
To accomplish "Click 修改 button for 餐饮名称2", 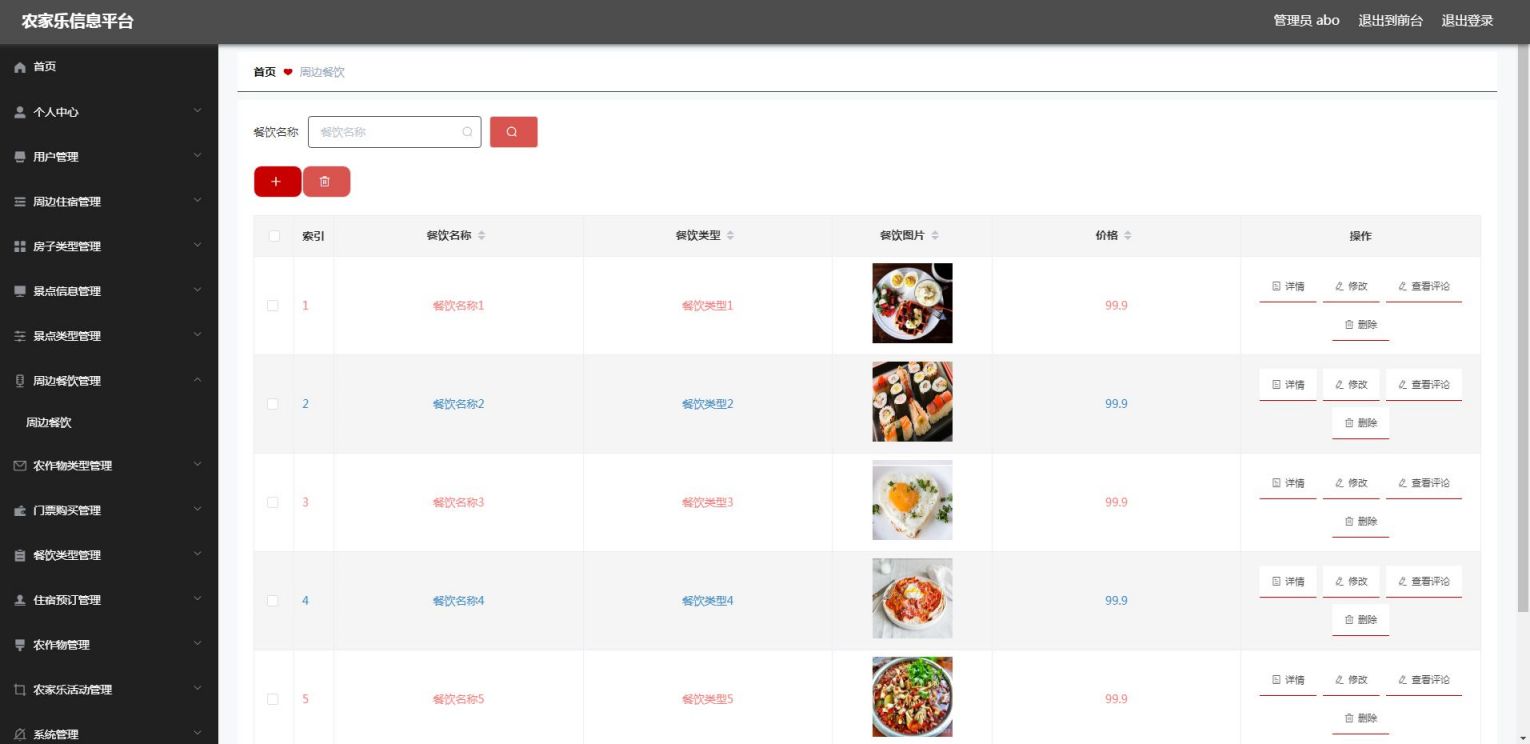I will click(x=1351, y=385).
